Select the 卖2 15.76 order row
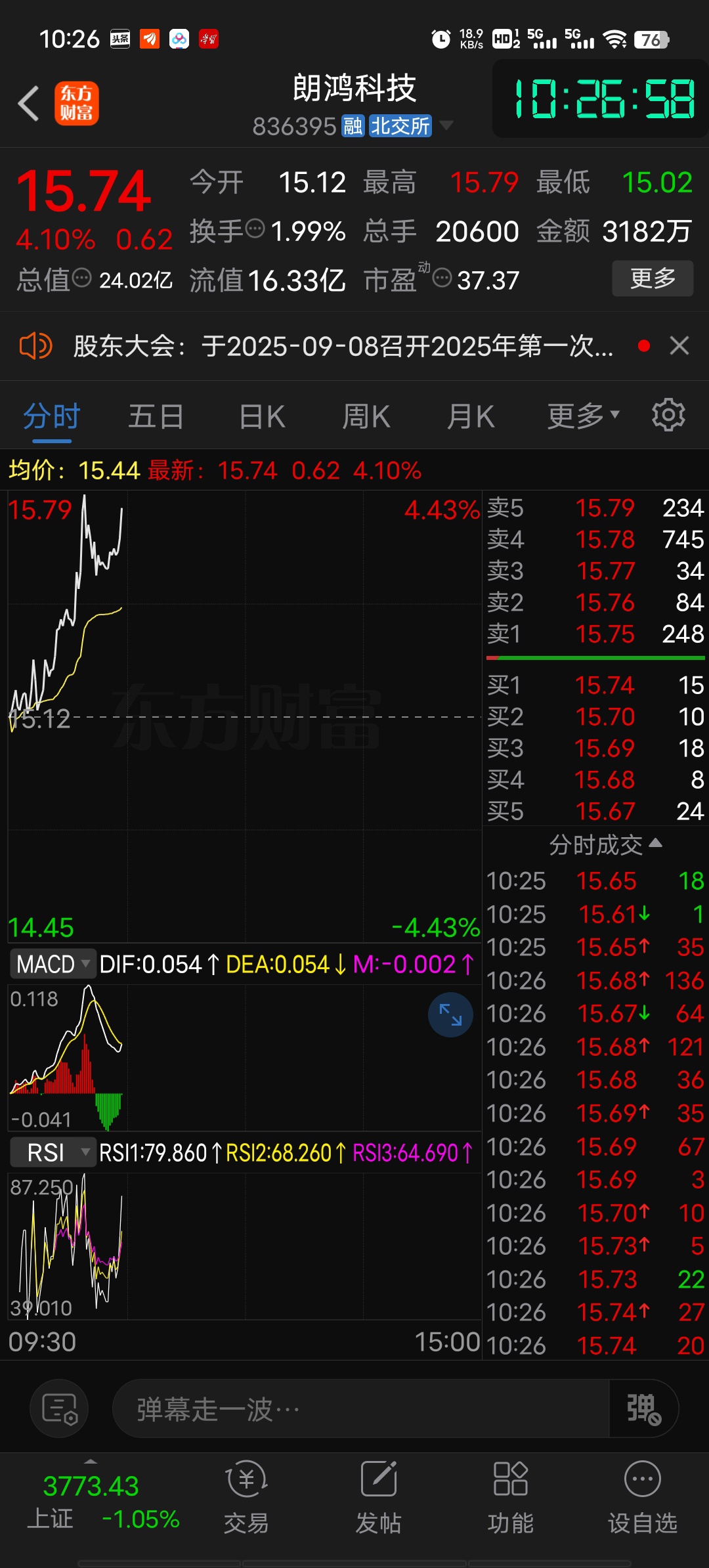Image resolution: width=709 pixels, height=1568 pixels. point(595,603)
